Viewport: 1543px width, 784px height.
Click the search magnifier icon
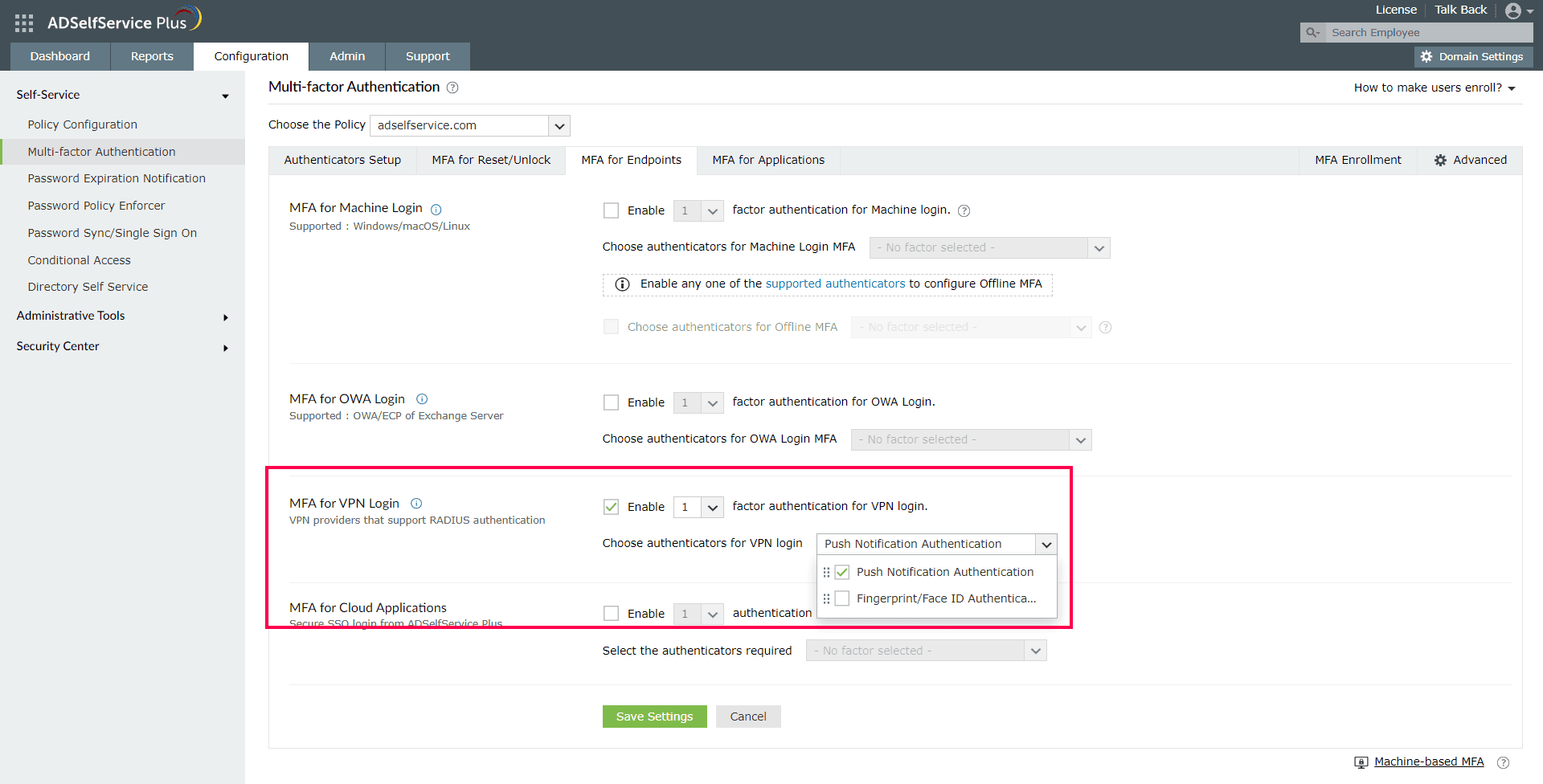tap(1312, 32)
